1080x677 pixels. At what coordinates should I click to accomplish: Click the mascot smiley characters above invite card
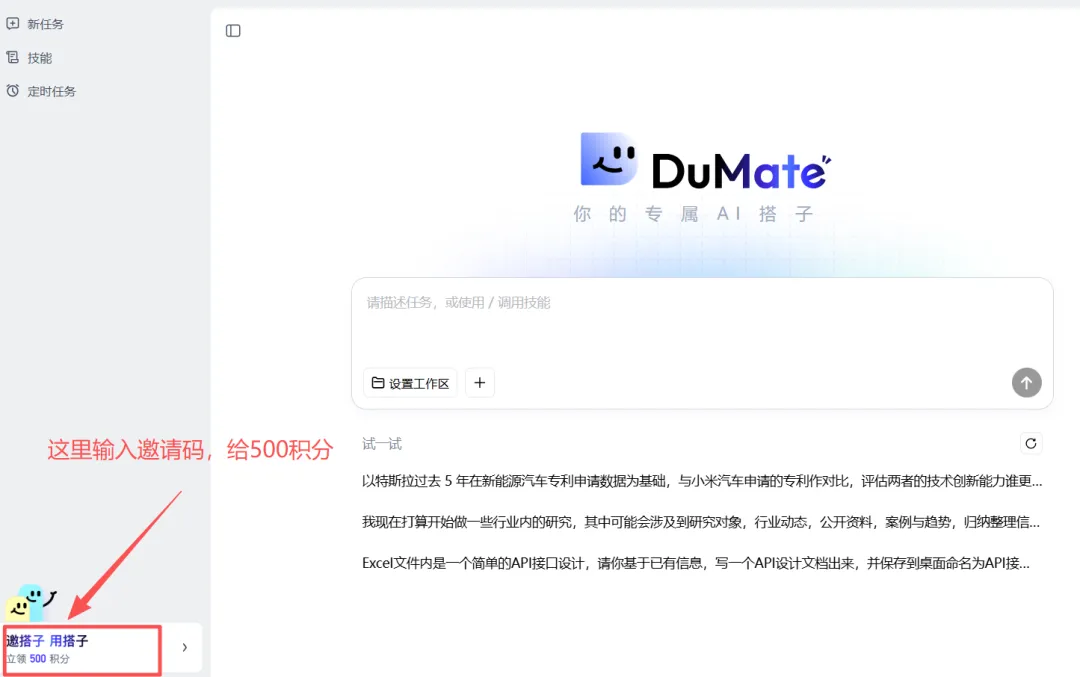coord(30,601)
